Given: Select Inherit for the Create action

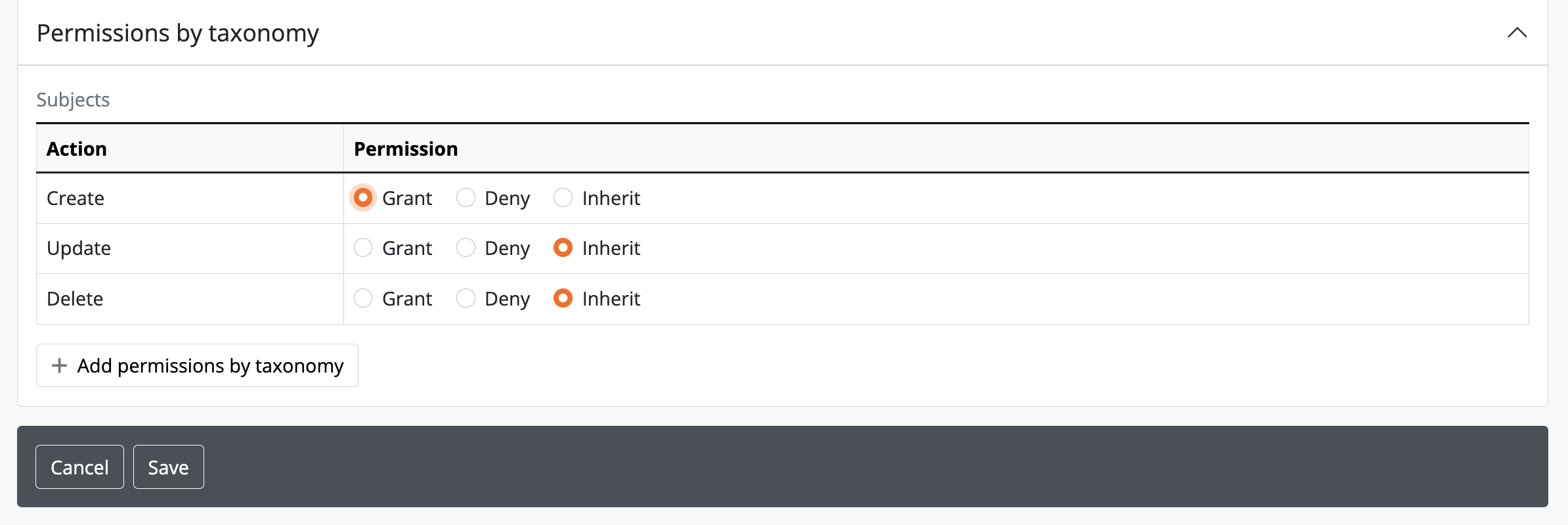Looking at the screenshot, I should (x=563, y=198).
